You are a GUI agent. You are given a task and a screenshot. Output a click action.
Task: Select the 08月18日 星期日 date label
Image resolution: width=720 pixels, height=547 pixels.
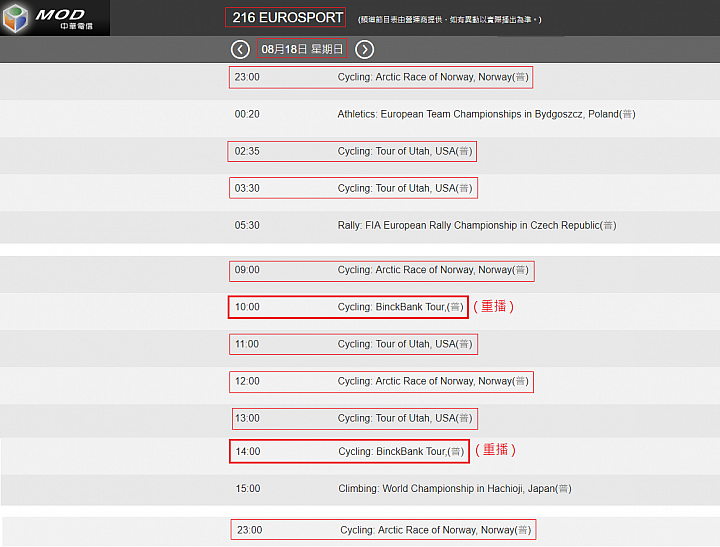301,49
